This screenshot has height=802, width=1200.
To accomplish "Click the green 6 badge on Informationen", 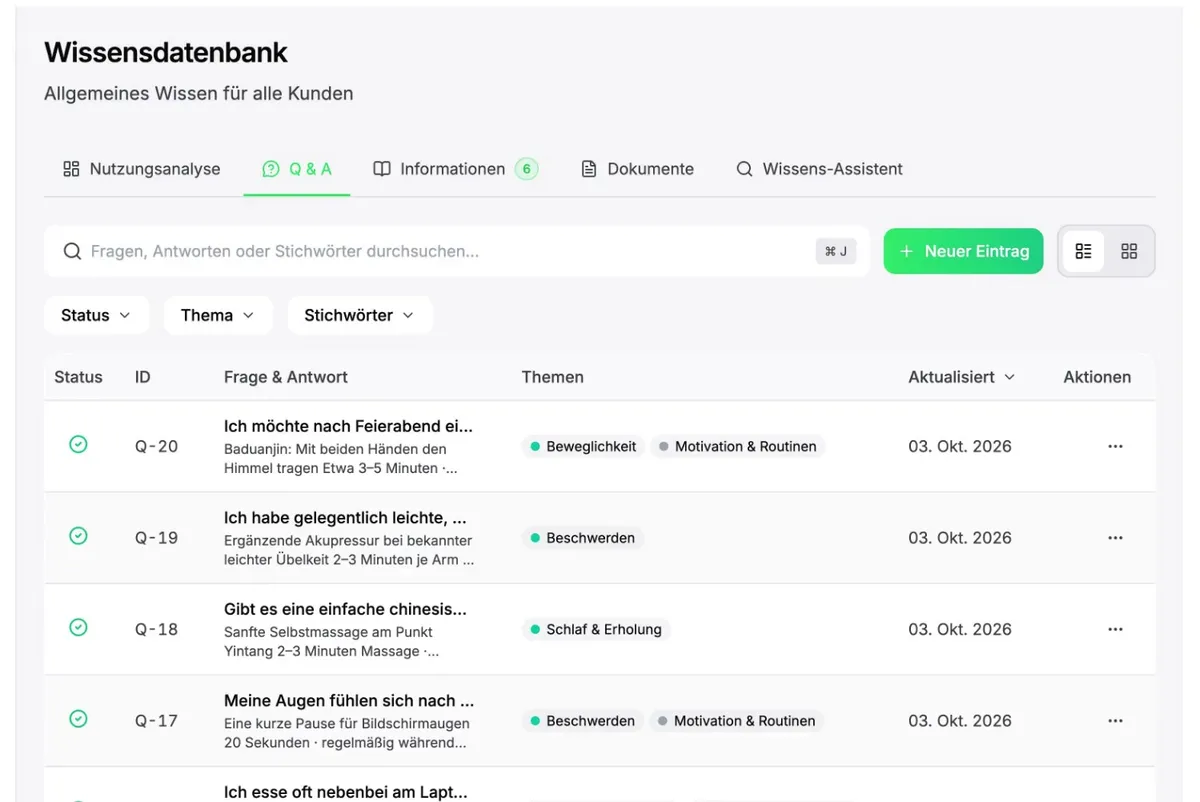I will click(x=527, y=169).
